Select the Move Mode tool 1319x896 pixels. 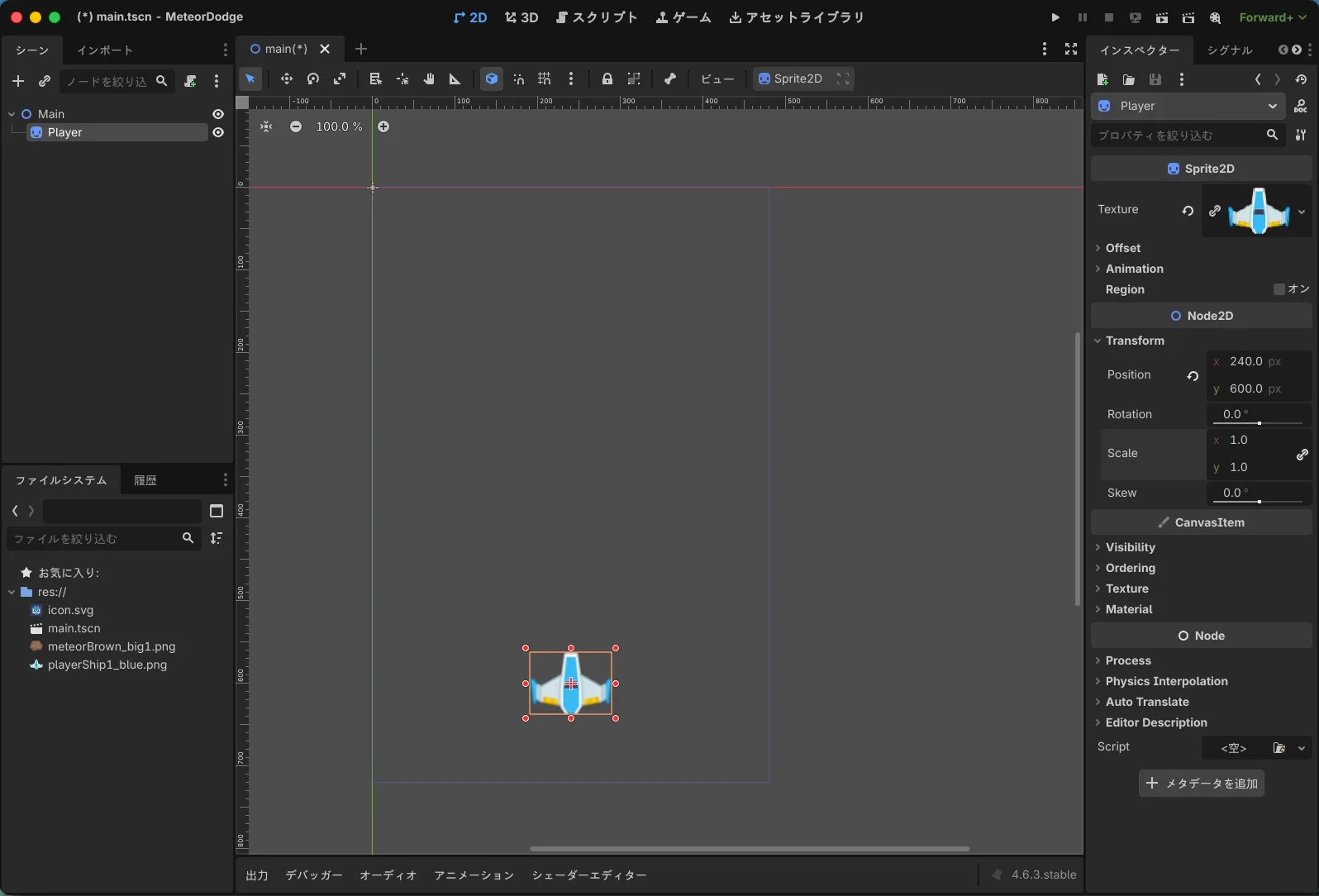tap(287, 79)
